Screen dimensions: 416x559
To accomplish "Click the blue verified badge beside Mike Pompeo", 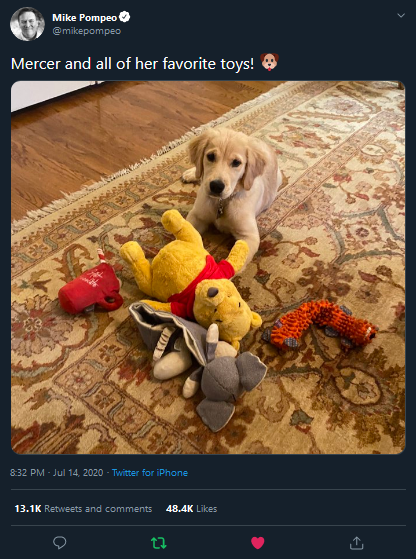I will click(124, 17).
